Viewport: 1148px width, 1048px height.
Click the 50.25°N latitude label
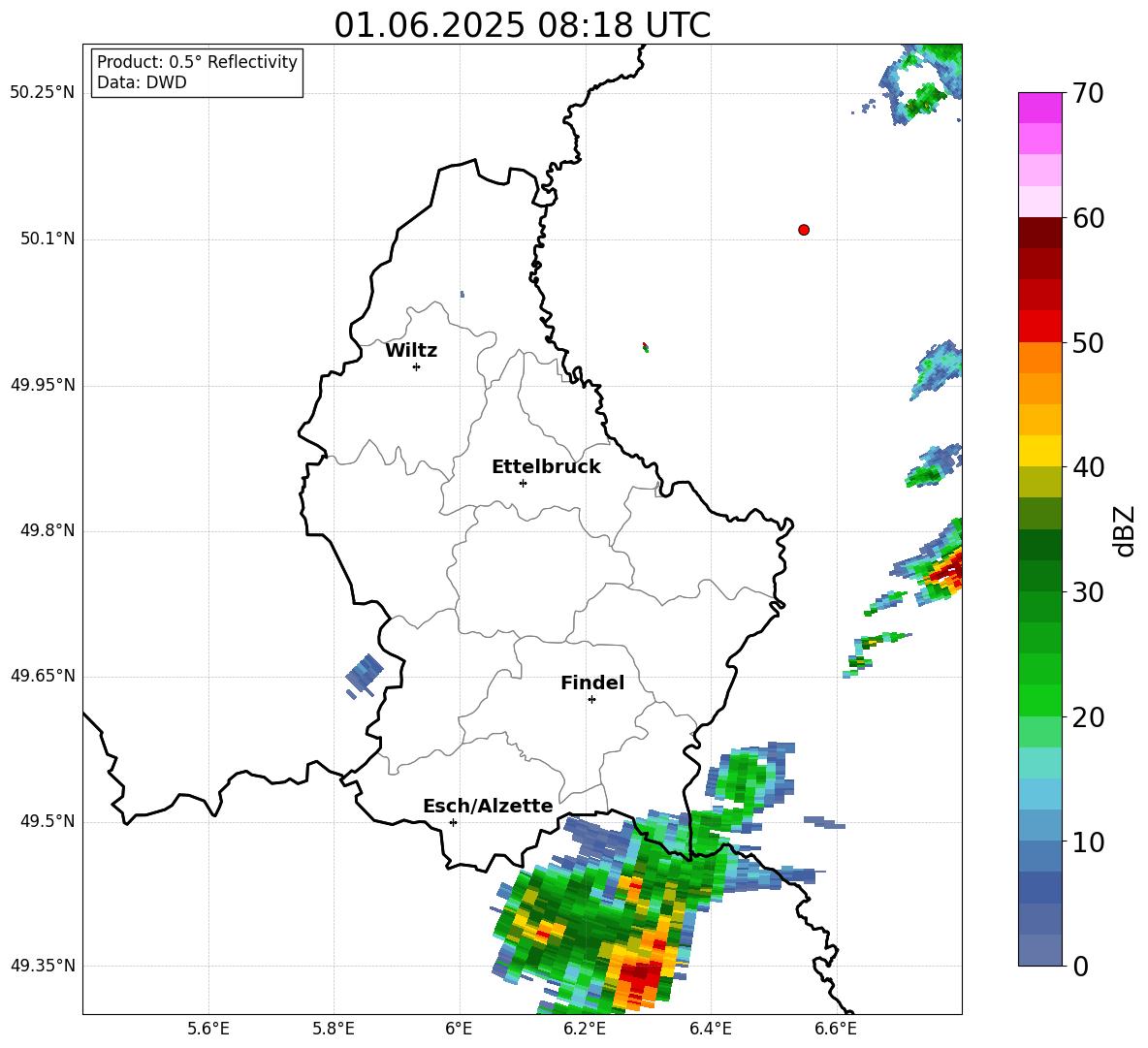click(x=43, y=93)
